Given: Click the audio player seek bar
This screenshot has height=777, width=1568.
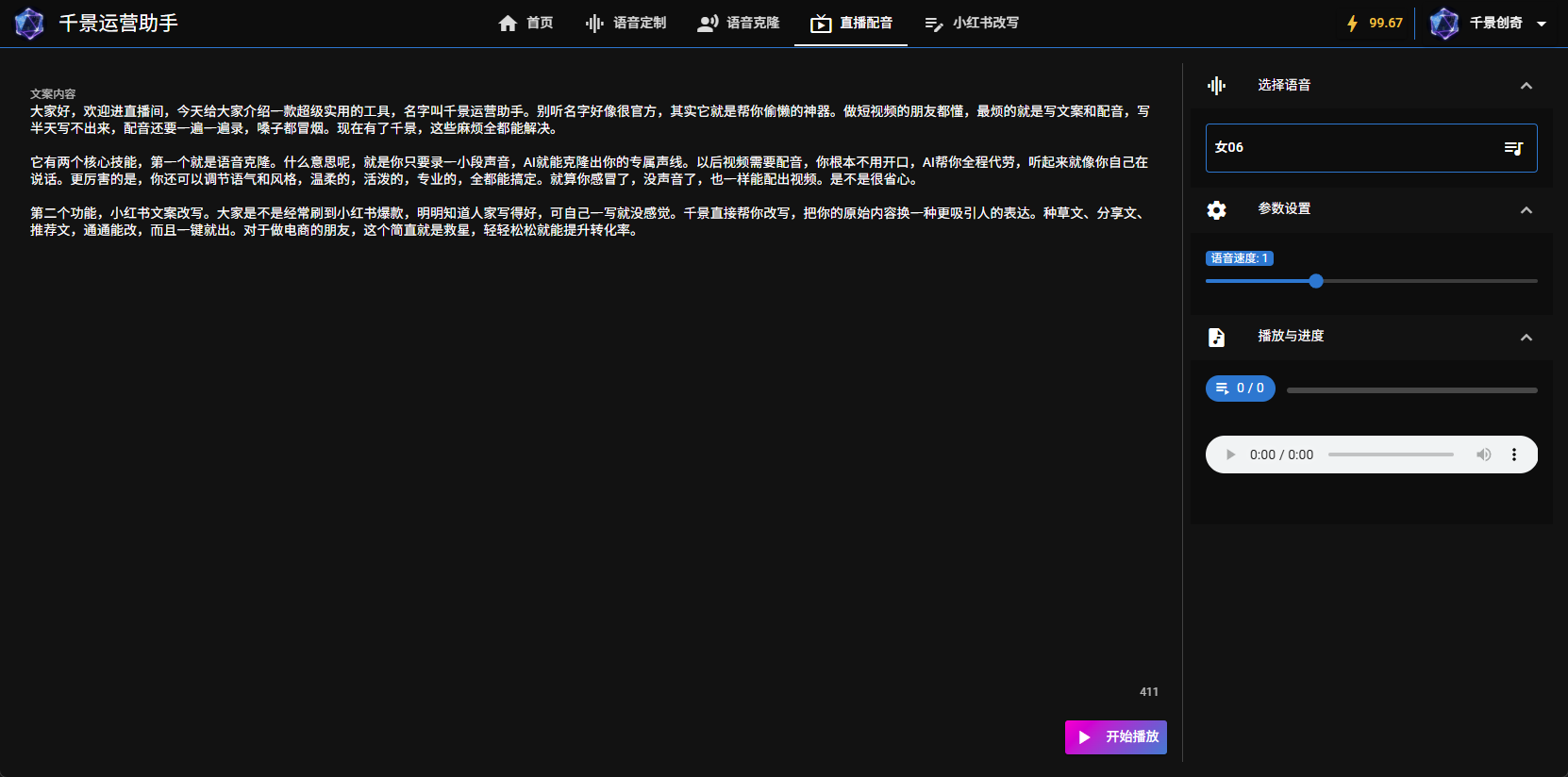Looking at the screenshot, I should coord(1391,455).
